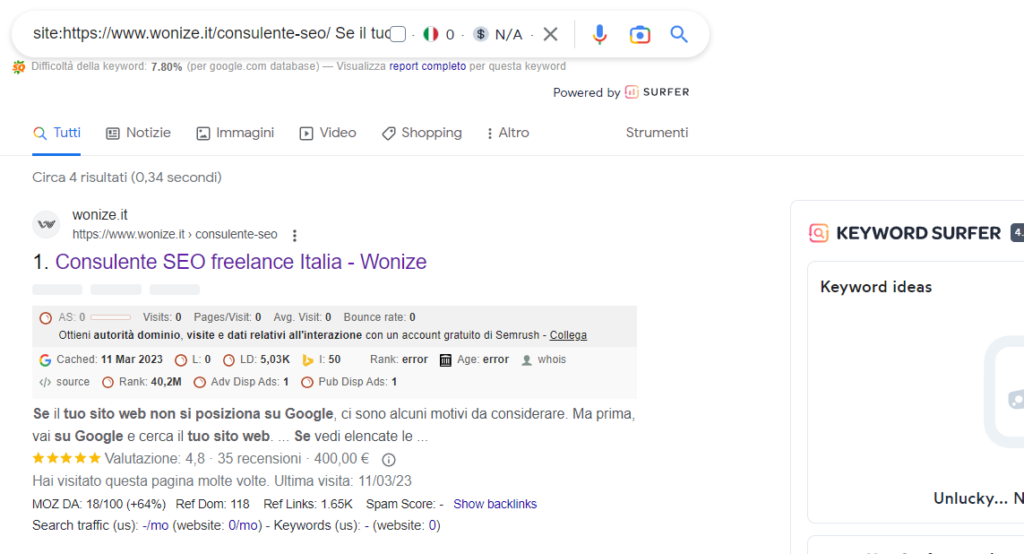Viewport: 1024px width, 554px height.
Task: Open Consulente SEO freelance Italia result
Action: click(241, 262)
